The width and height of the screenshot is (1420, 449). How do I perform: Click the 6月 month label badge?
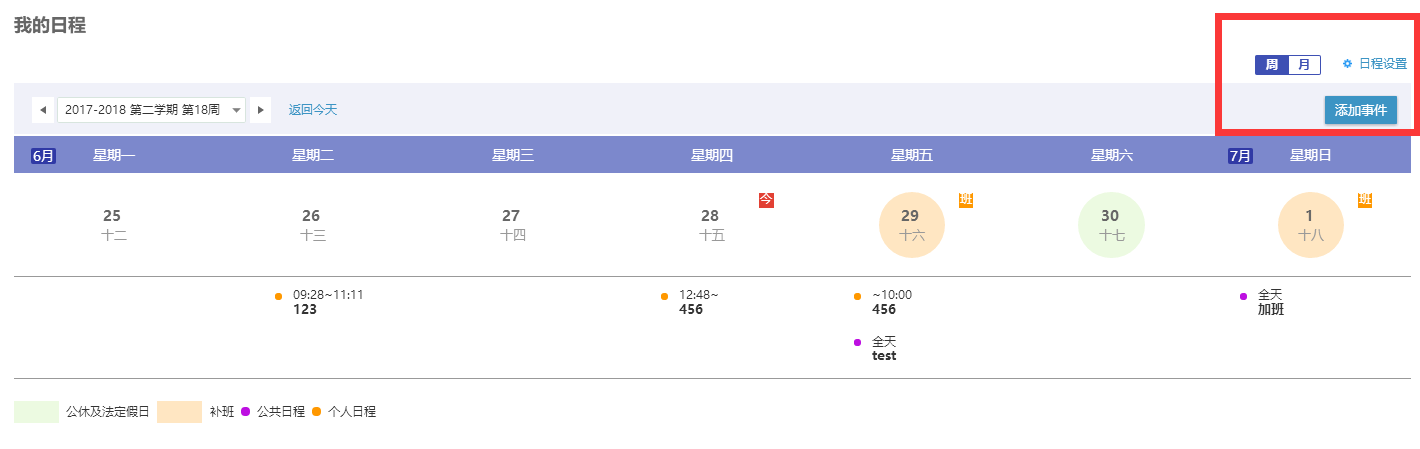(43, 156)
